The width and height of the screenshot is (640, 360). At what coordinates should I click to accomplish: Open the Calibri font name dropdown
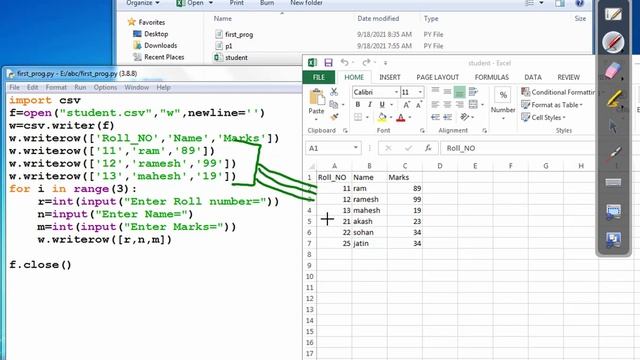tap(396, 92)
